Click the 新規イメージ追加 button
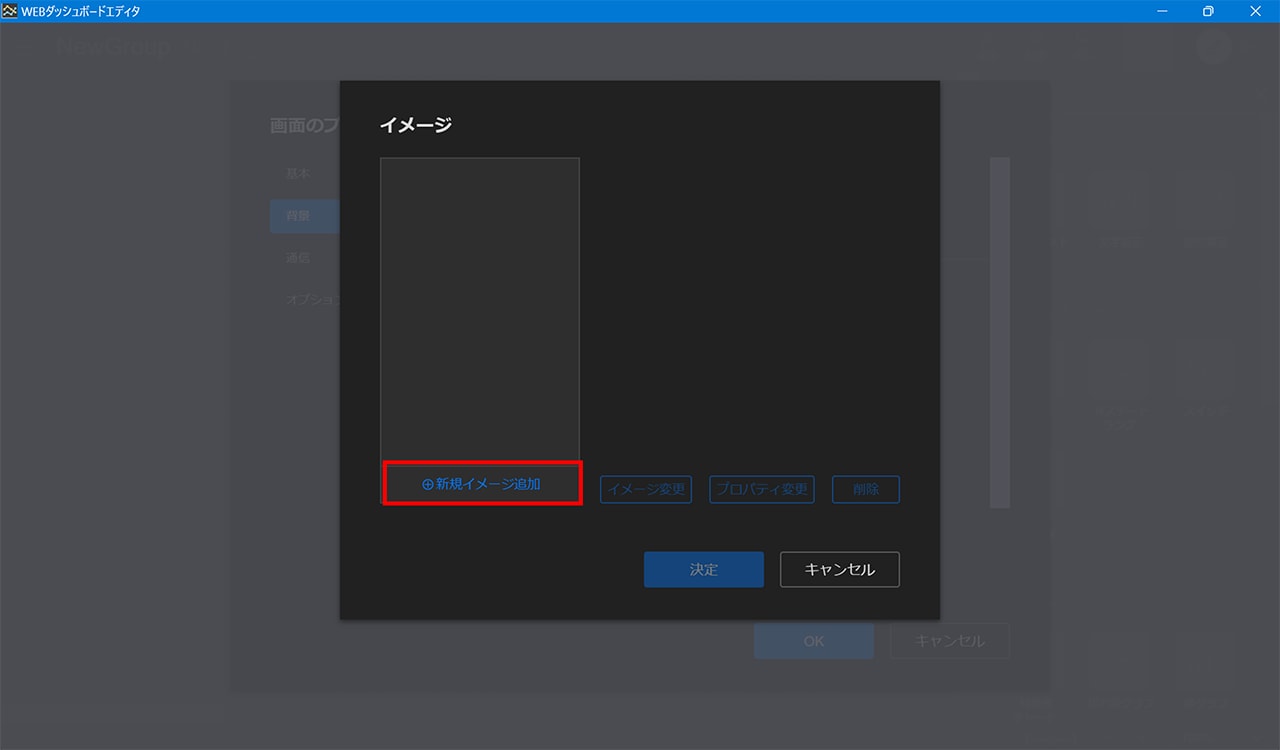The image size is (1280, 750). tap(481, 484)
